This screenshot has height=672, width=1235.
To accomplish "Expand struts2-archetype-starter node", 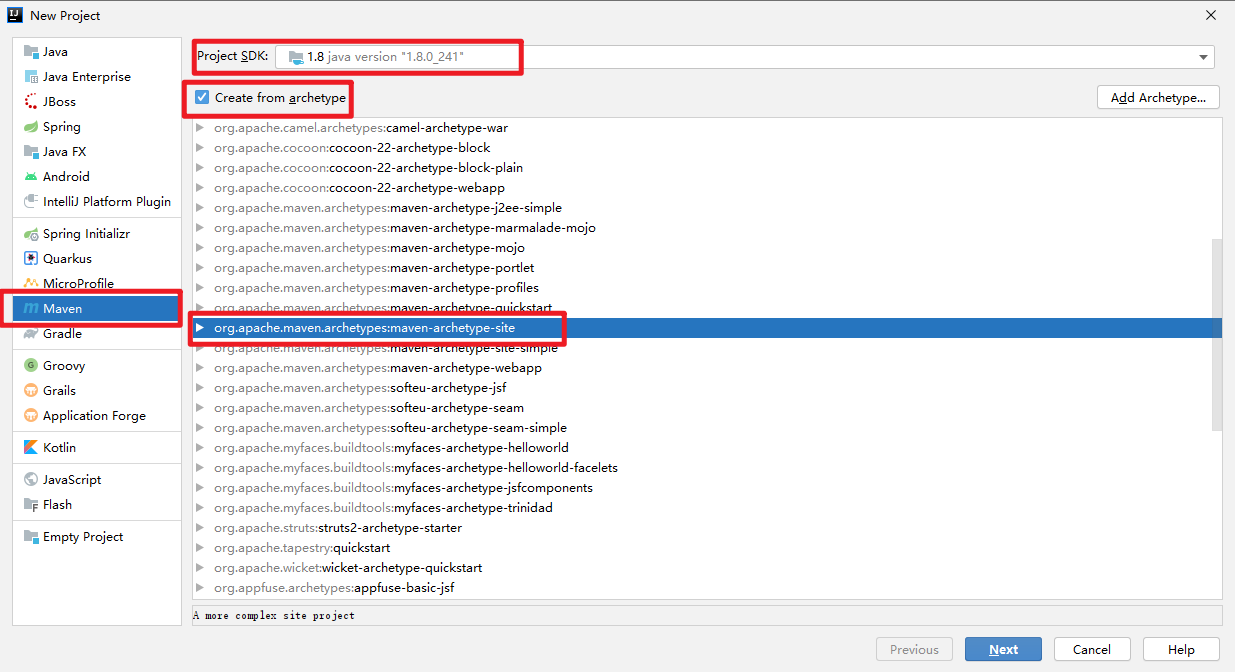I will pyautogui.click(x=200, y=528).
